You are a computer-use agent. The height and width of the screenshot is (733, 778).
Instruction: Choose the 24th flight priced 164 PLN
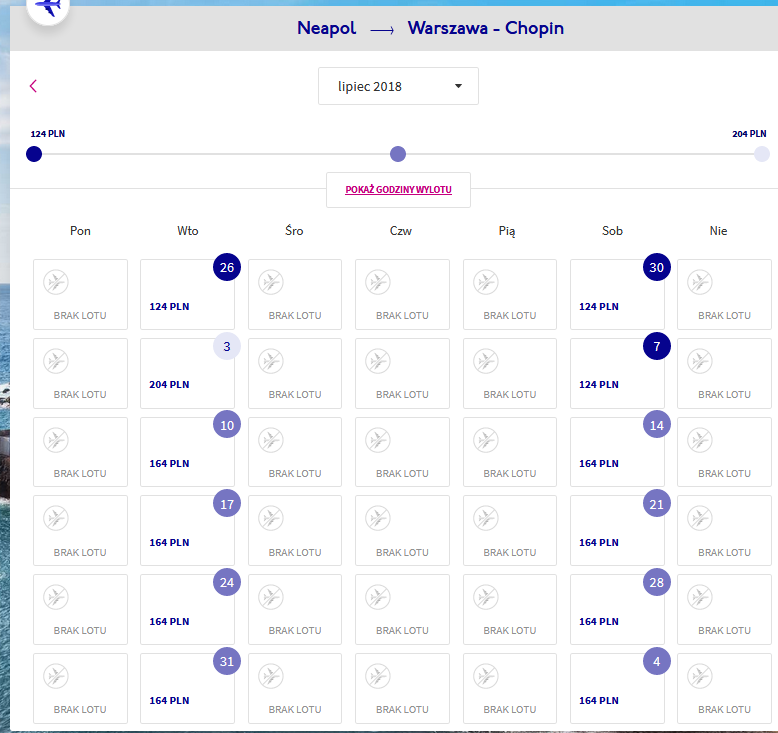pos(187,609)
